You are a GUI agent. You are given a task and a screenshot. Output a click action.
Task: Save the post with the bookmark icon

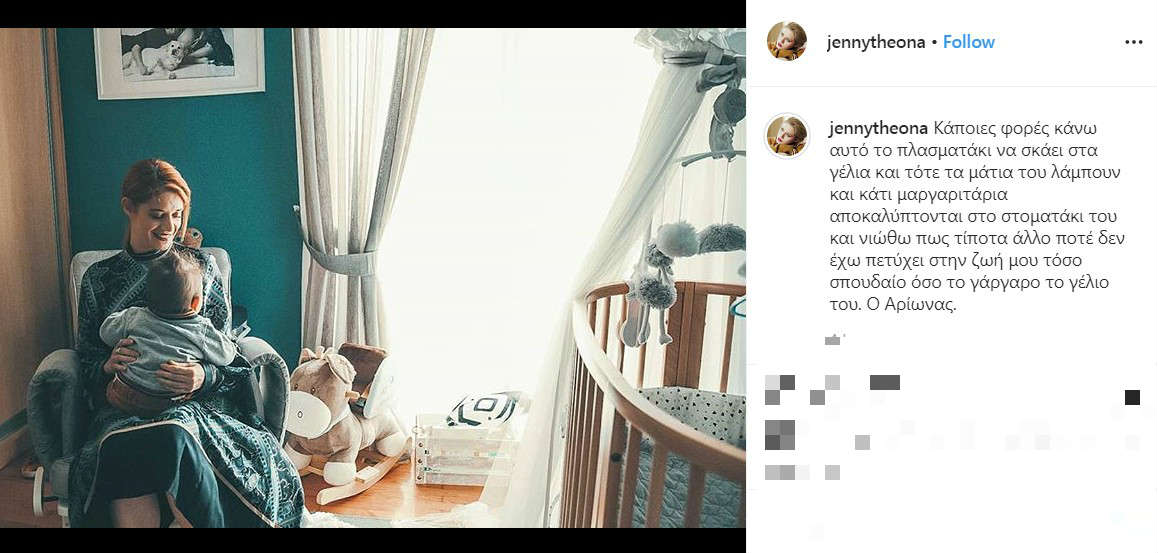pos(1132,397)
